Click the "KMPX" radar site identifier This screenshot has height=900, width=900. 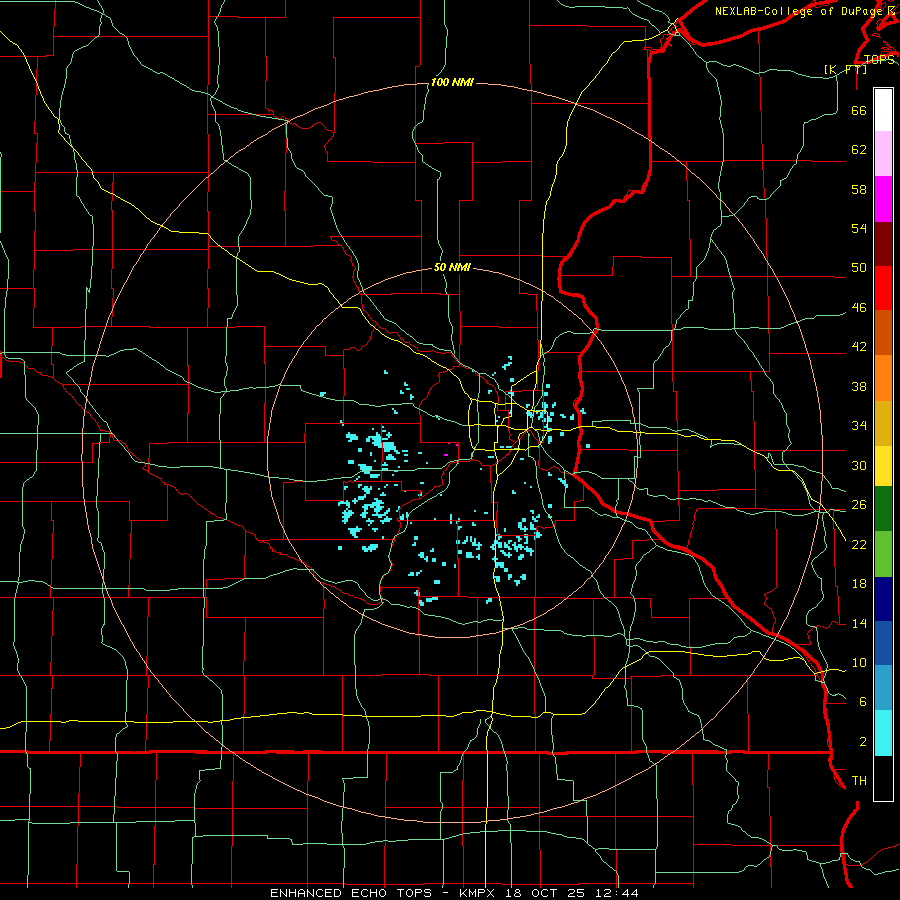[x=479, y=893]
